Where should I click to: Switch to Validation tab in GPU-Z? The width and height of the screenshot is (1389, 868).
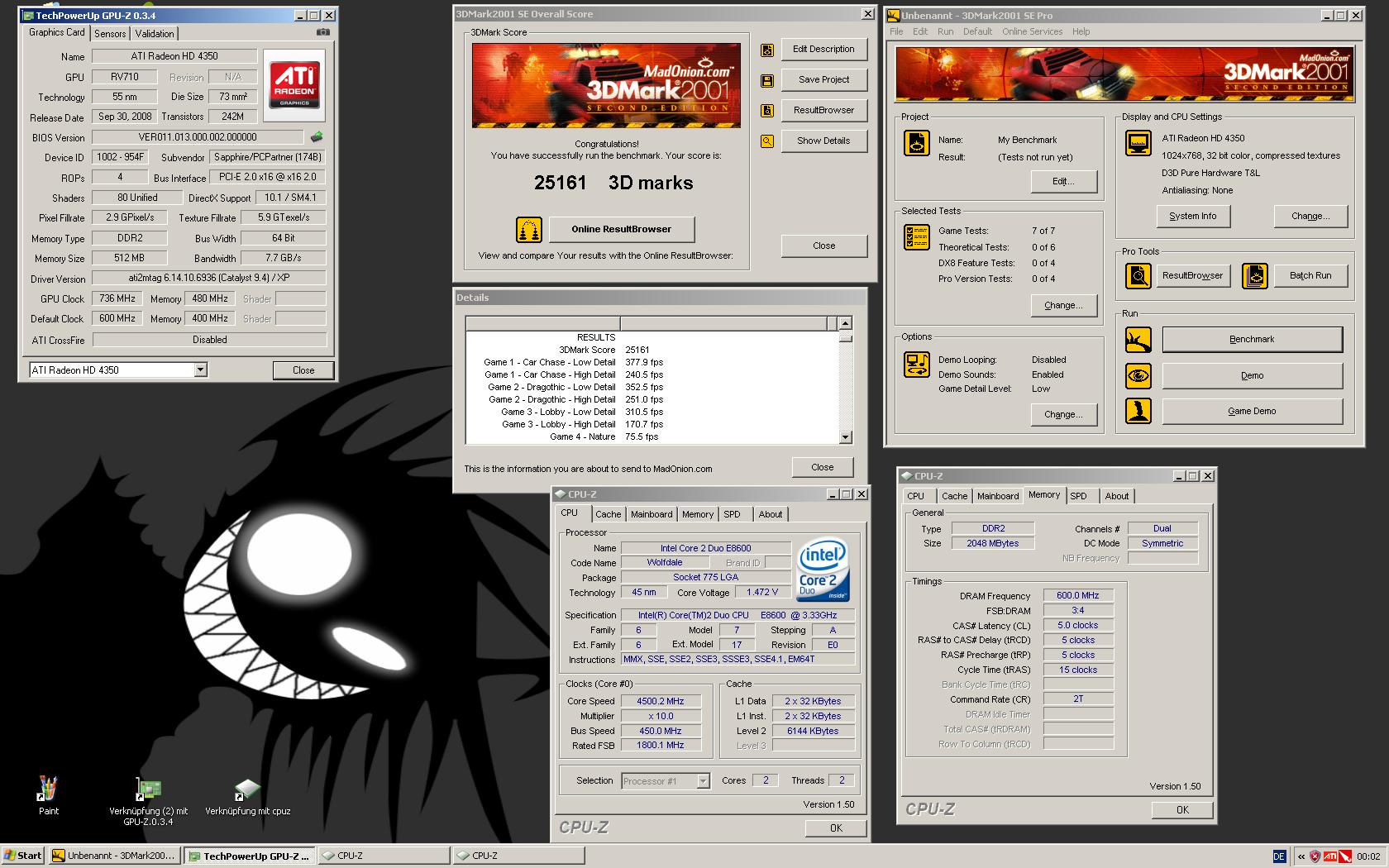coord(155,34)
